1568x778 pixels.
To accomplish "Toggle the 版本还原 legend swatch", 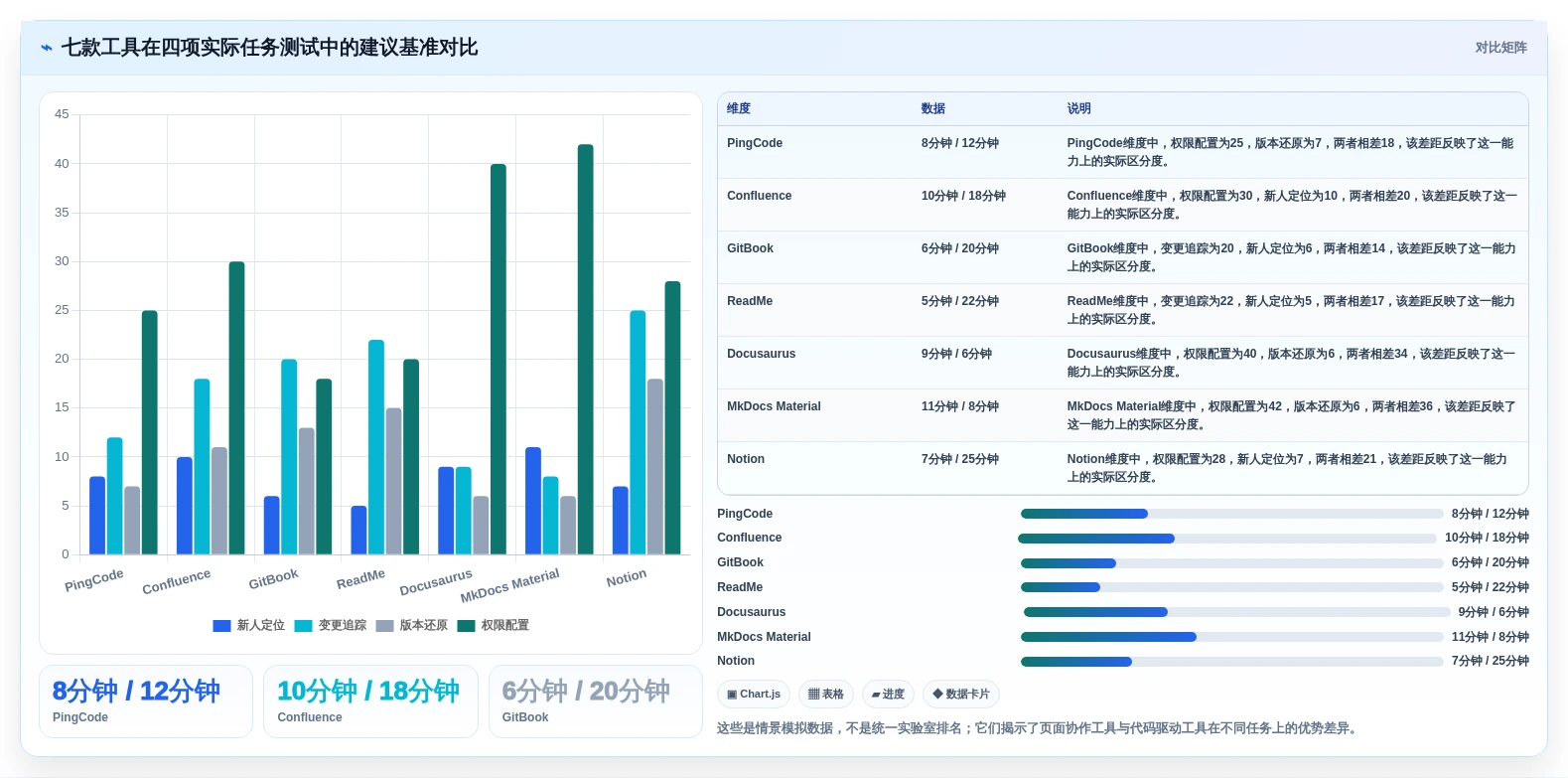I will coord(385,626).
